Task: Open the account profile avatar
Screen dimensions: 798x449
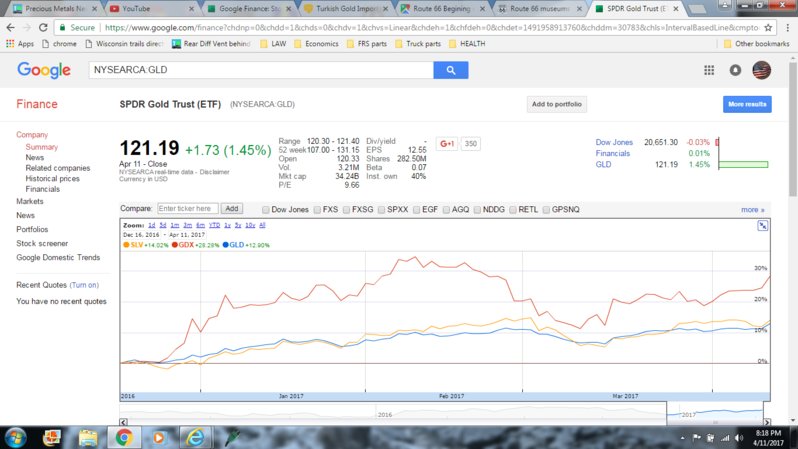Action: point(761,70)
